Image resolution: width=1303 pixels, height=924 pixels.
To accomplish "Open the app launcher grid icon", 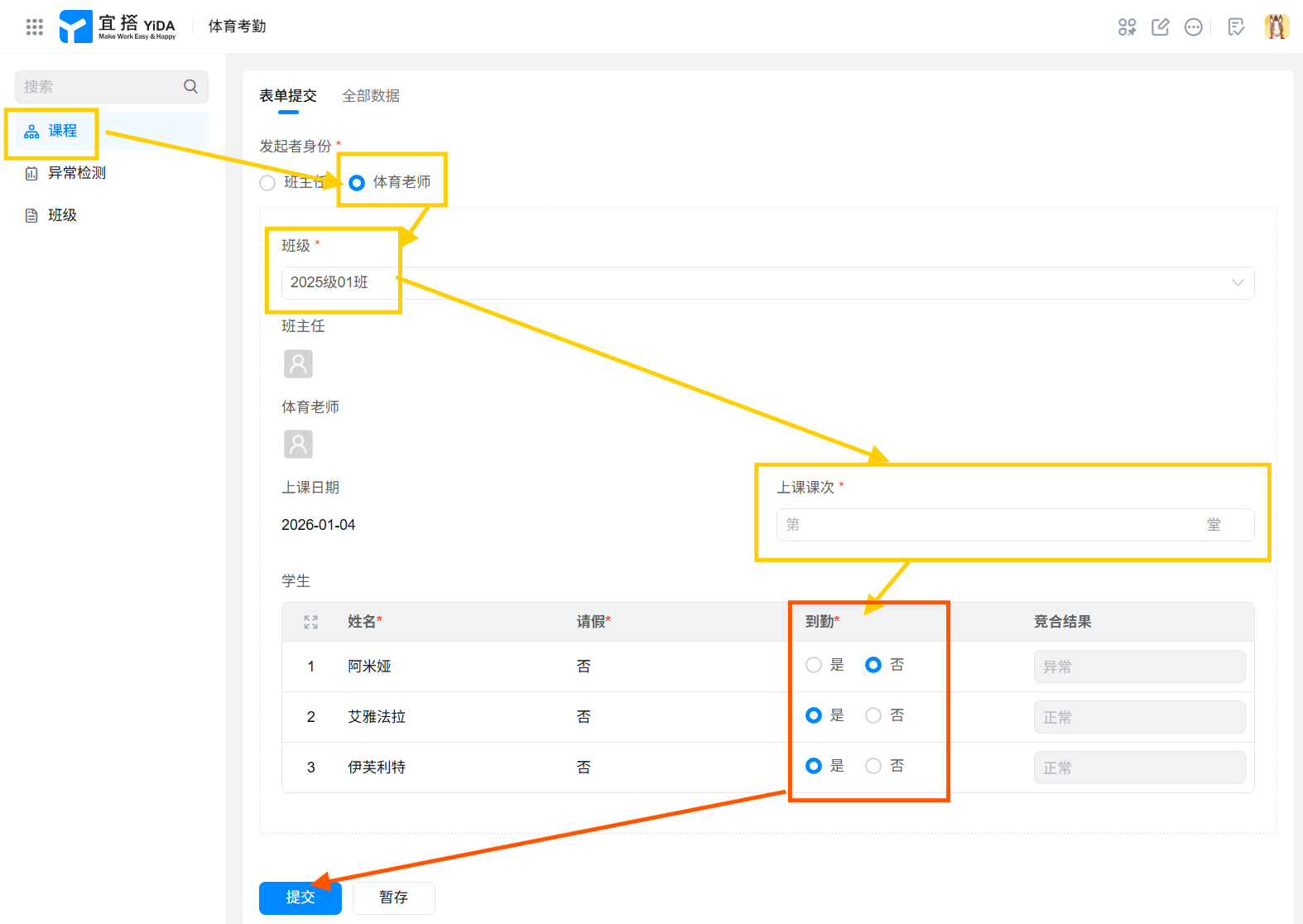I will tap(34, 26).
